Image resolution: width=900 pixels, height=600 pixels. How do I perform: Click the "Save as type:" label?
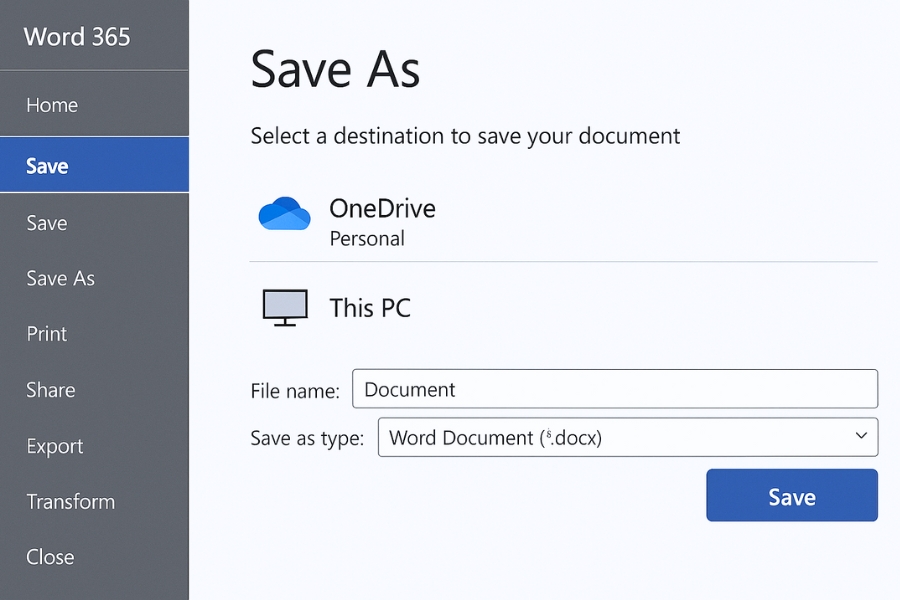(x=307, y=438)
